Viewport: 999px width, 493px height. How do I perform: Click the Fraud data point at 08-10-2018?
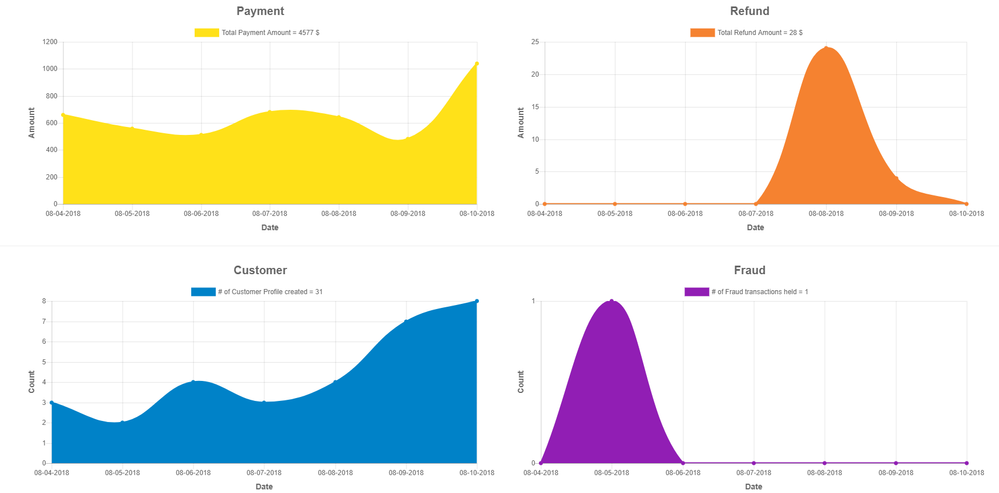click(967, 463)
